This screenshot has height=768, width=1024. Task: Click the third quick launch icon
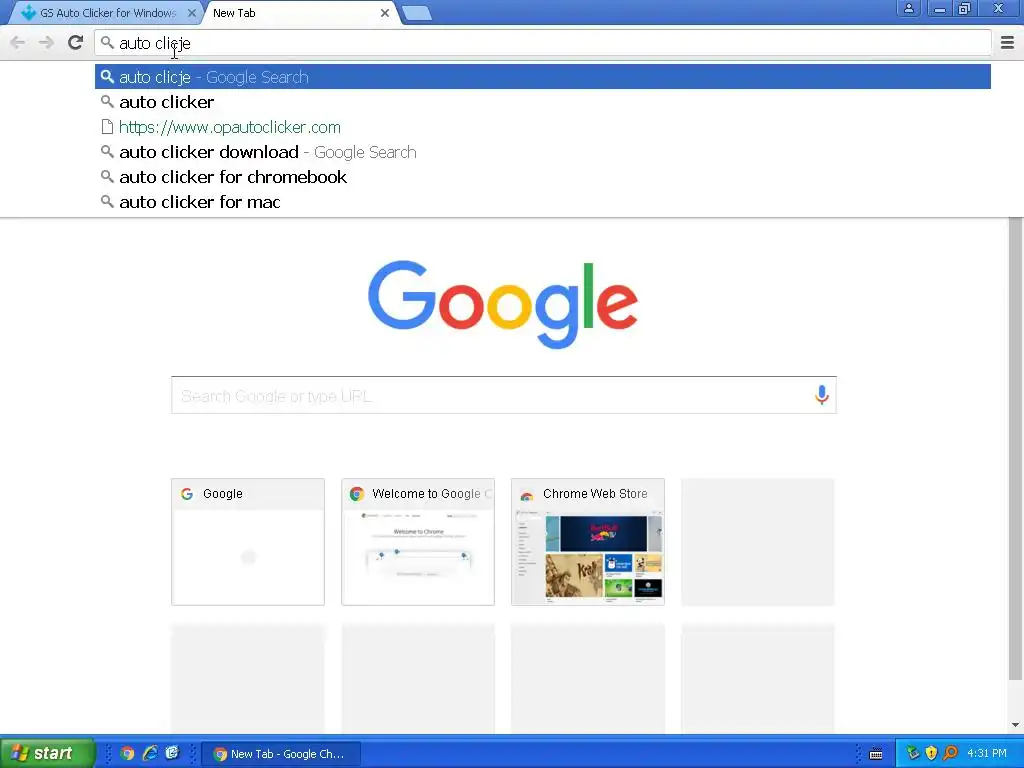[172, 754]
